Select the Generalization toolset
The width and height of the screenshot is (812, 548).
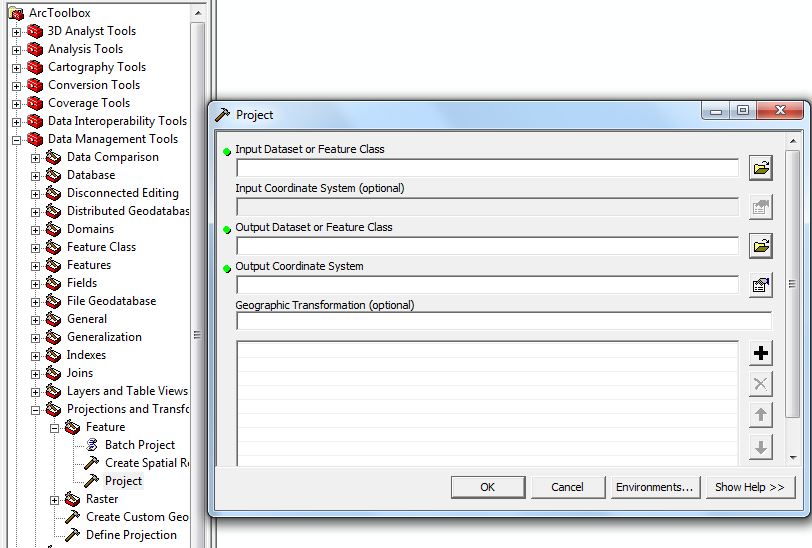coord(104,337)
